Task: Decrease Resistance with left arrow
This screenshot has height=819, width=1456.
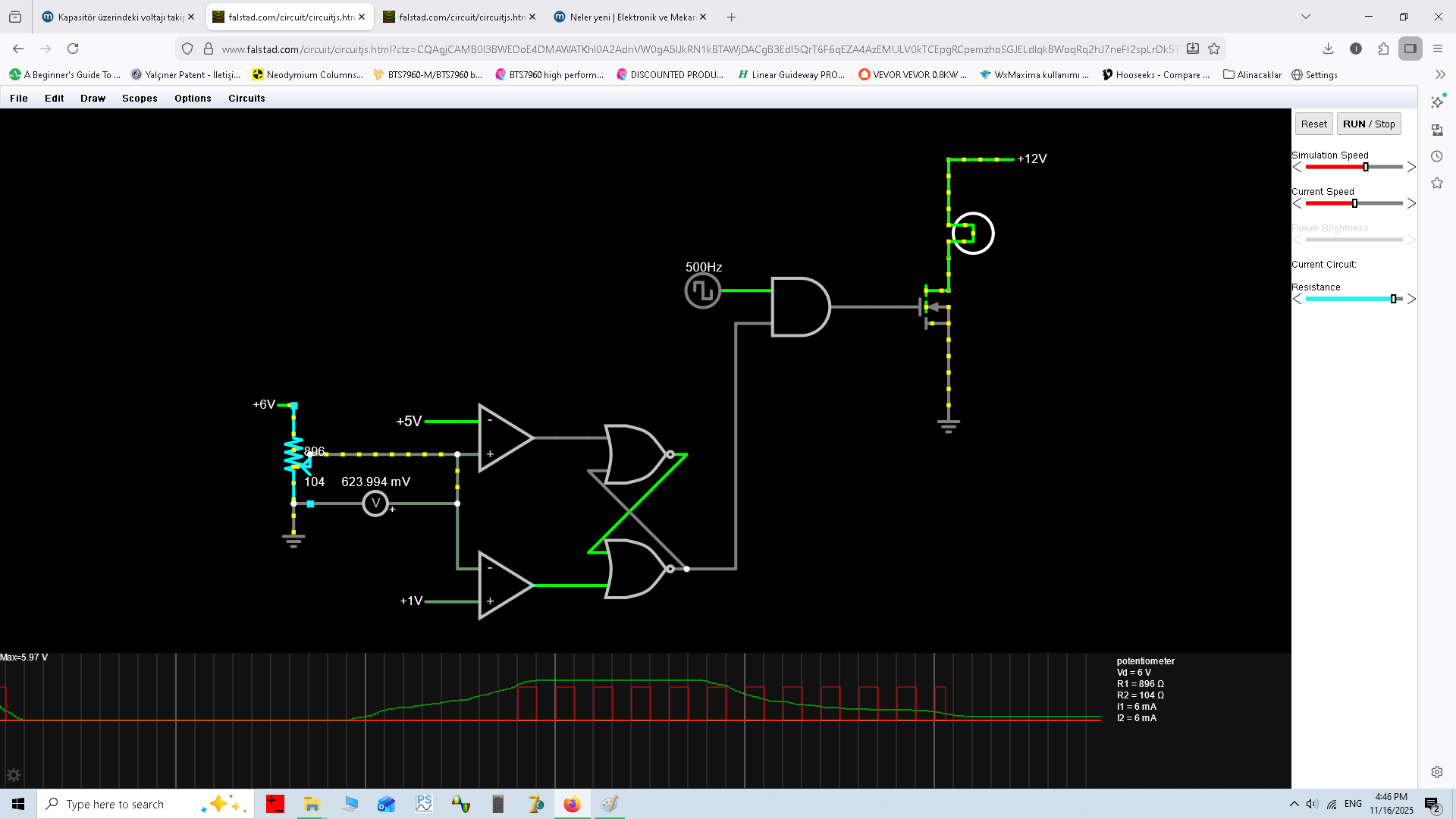Action: (x=1297, y=300)
